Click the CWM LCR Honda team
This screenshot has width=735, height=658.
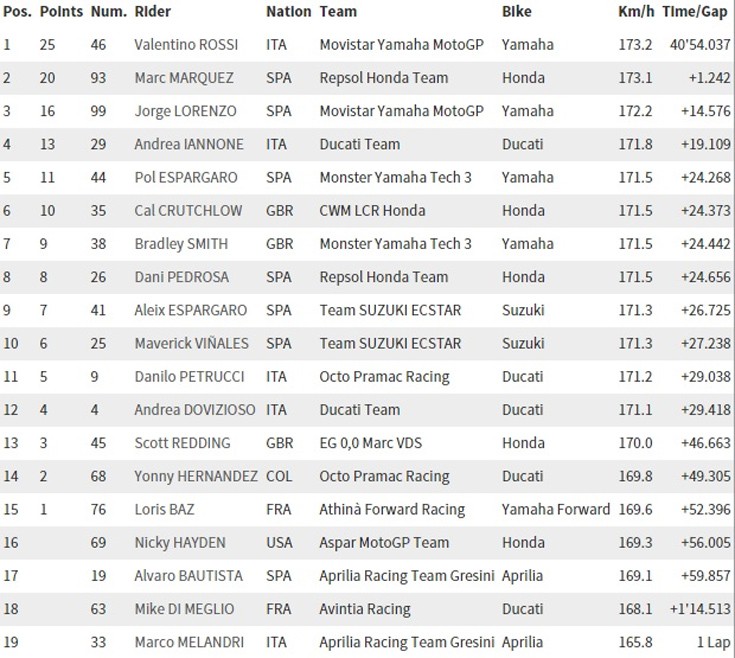[x=372, y=210]
